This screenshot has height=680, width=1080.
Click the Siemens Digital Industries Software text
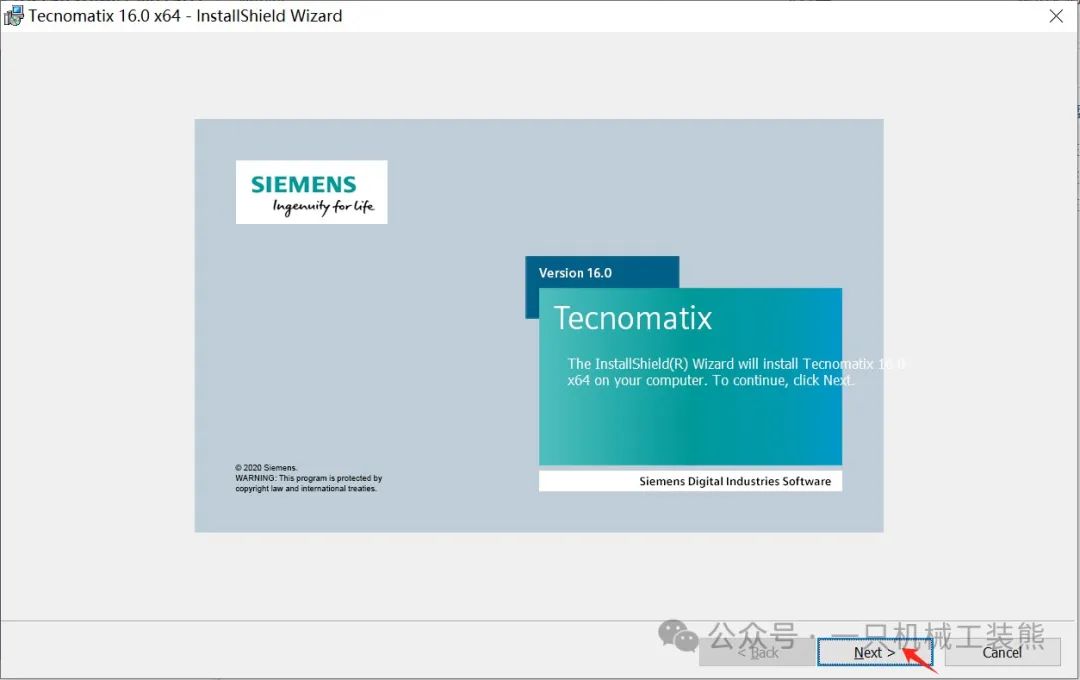click(735, 481)
